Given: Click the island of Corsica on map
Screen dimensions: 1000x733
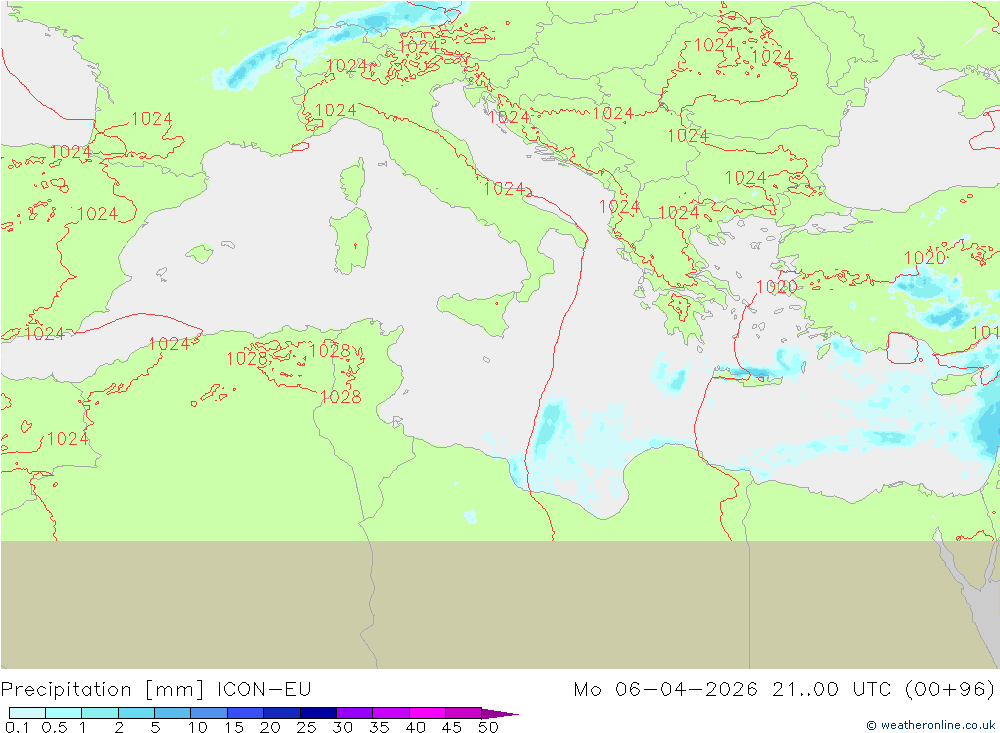Looking at the screenshot, I should (353, 181).
